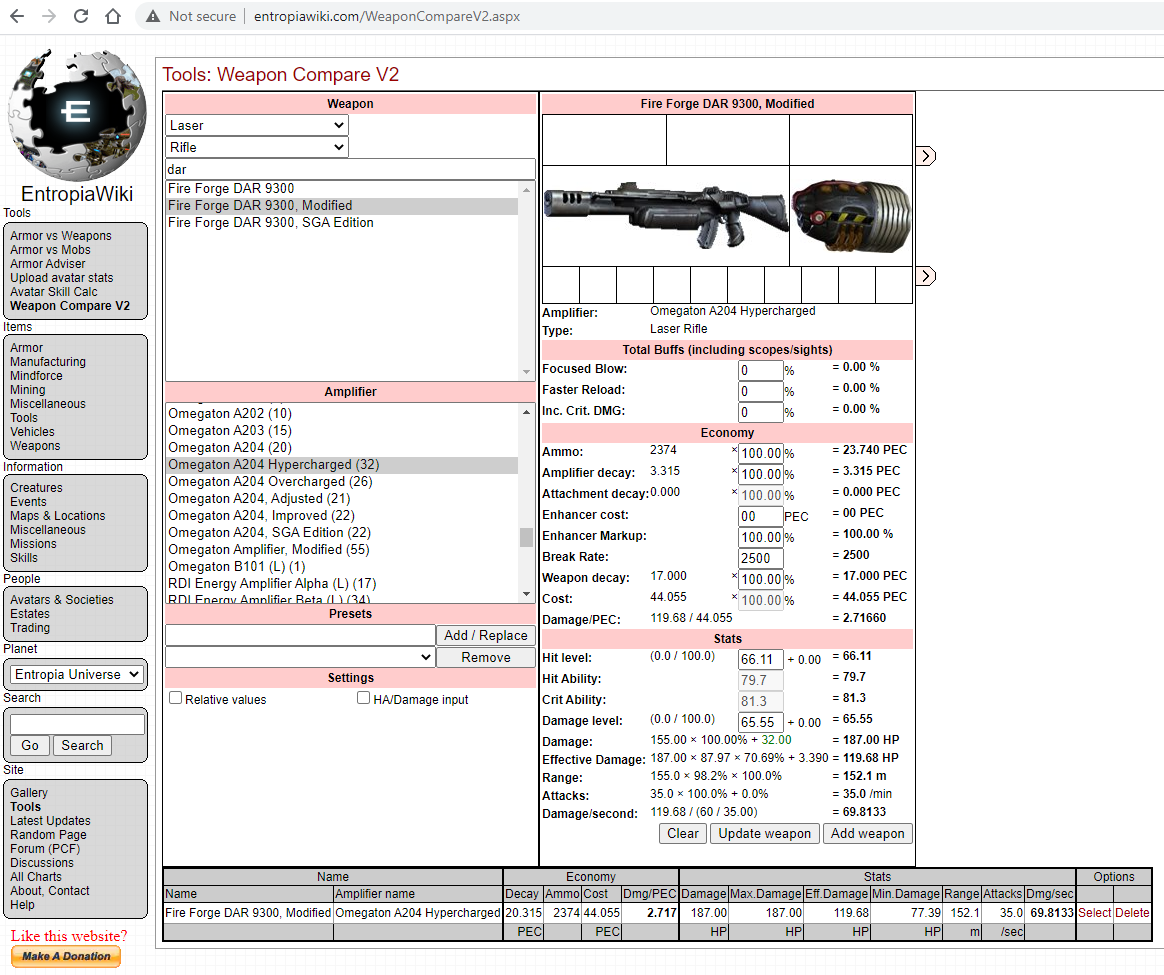The width and height of the screenshot is (1164, 975).
Task: Click the Add weapon button
Action: pyautogui.click(x=868, y=833)
